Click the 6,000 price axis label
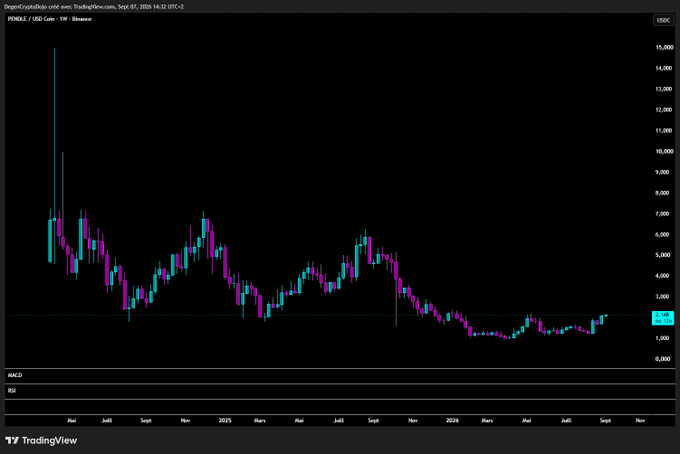The height and width of the screenshot is (454, 680). 664,235
